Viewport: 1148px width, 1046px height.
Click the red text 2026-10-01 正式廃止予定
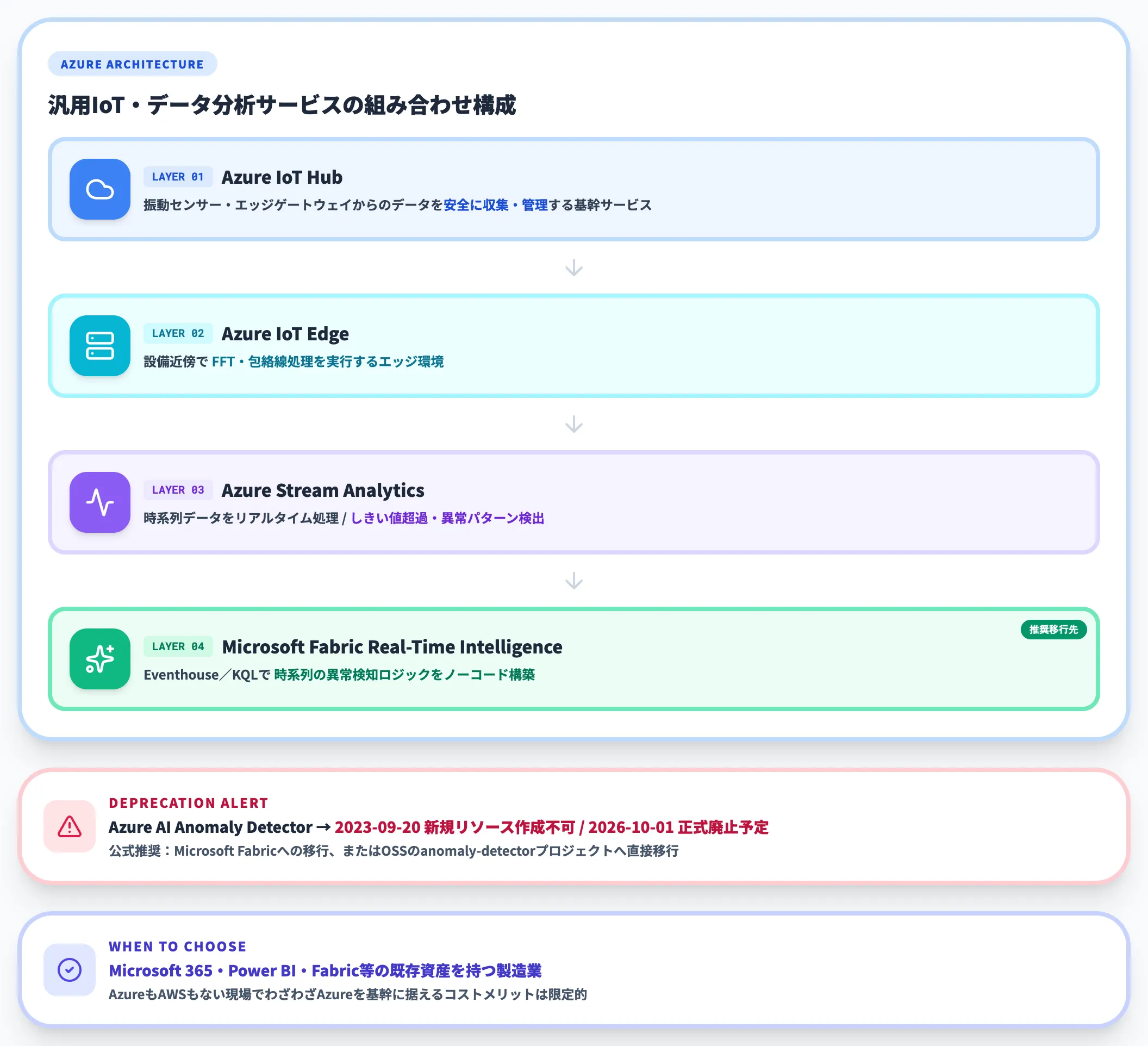[678, 827]
